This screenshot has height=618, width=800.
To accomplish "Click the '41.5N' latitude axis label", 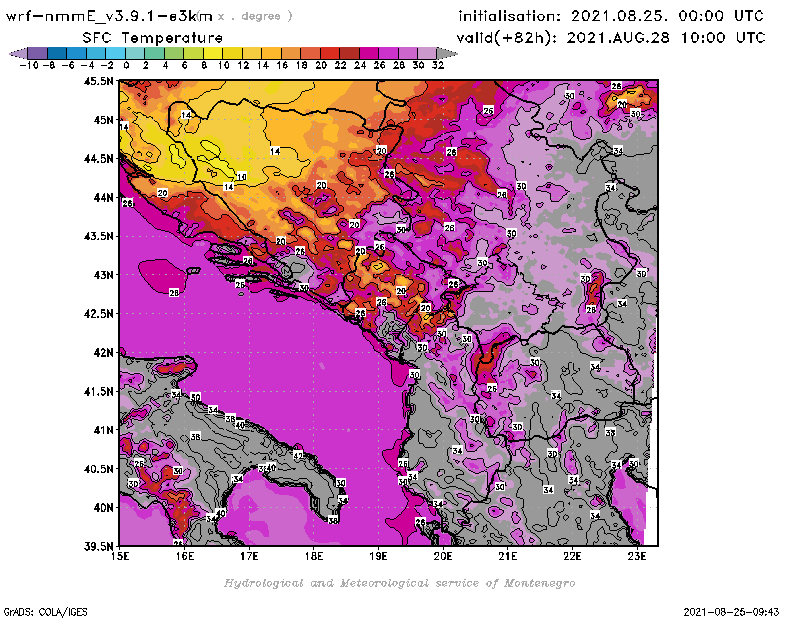I will (x=98, y=391).
